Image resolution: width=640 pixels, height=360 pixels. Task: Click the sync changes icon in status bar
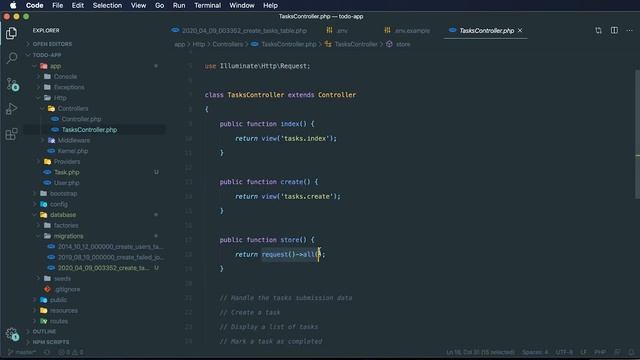(47, 352)
